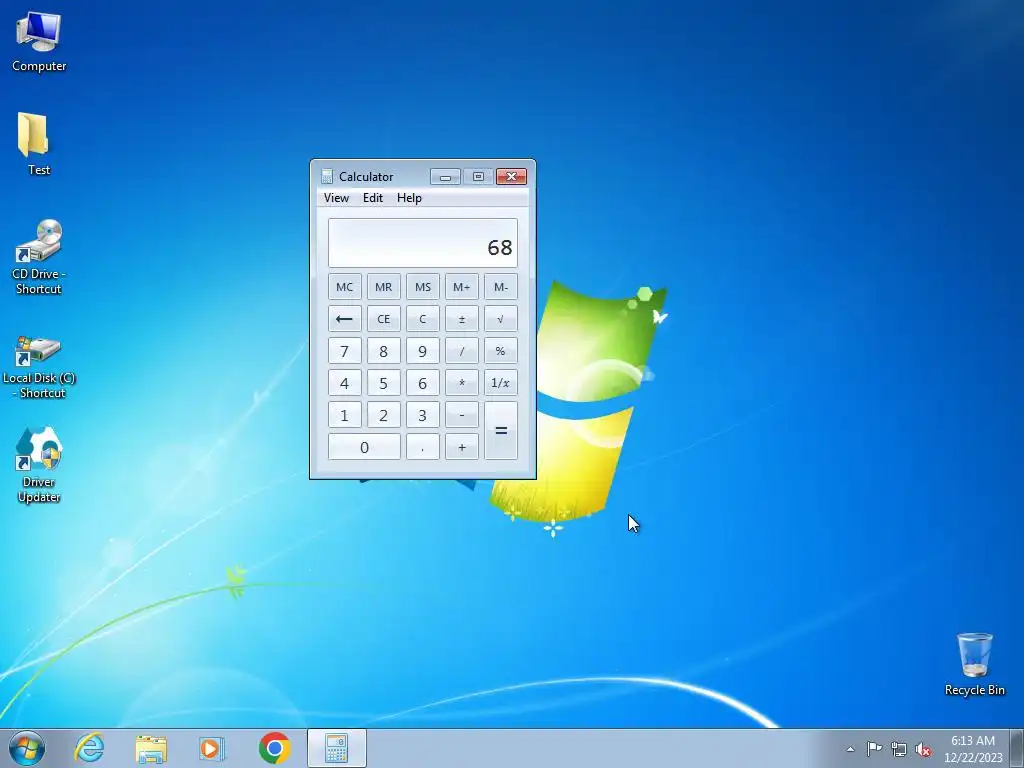
Task: Open the Calculator View menu
Action: click(x=336, y=198)
